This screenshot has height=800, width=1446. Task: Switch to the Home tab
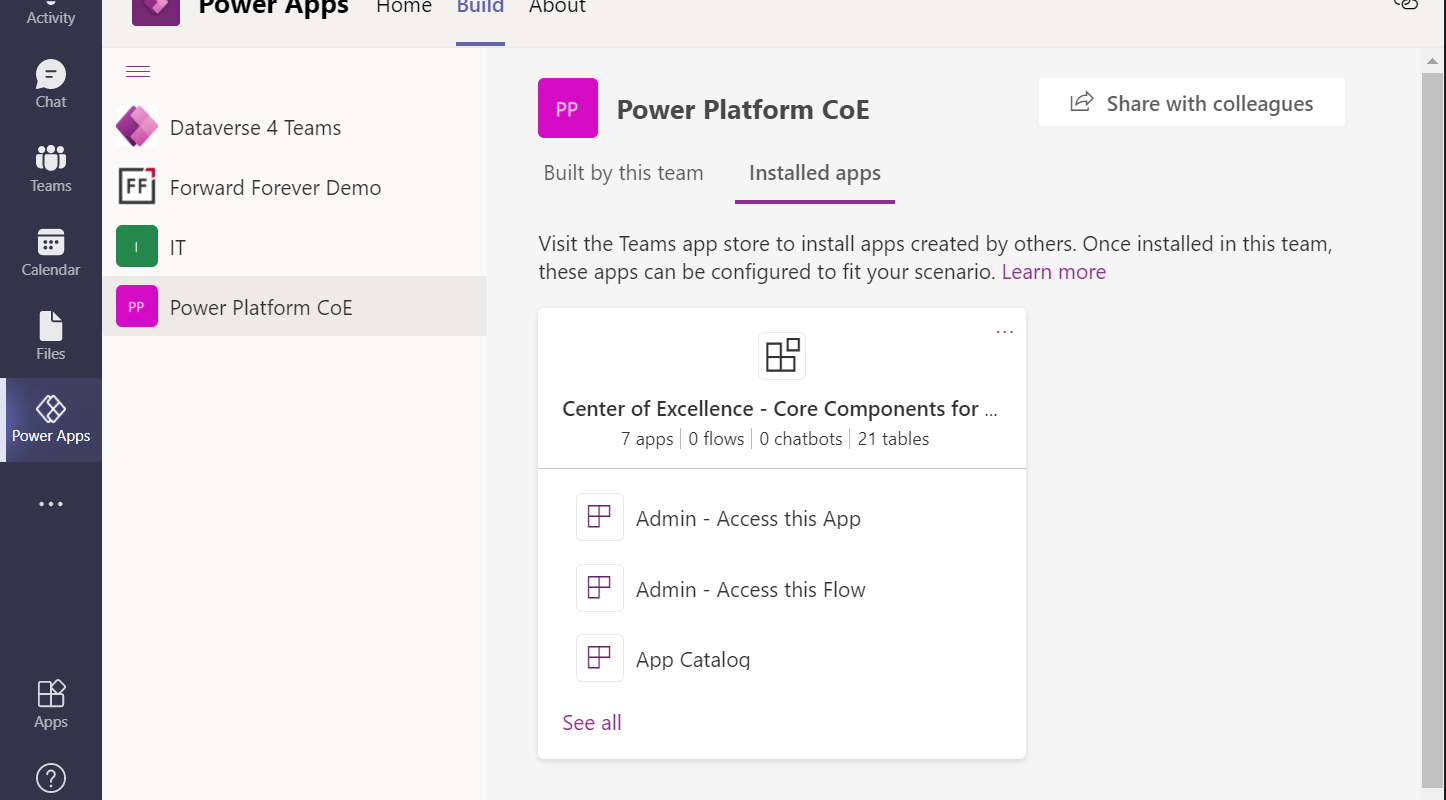(404, 8)
